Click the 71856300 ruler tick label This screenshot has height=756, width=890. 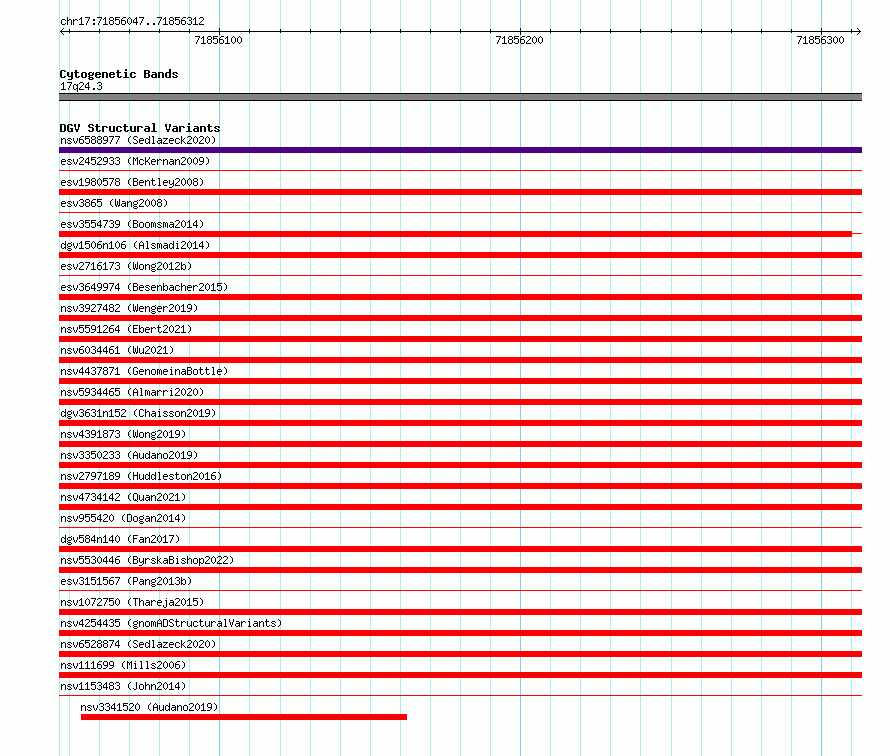tap(820, 40)
